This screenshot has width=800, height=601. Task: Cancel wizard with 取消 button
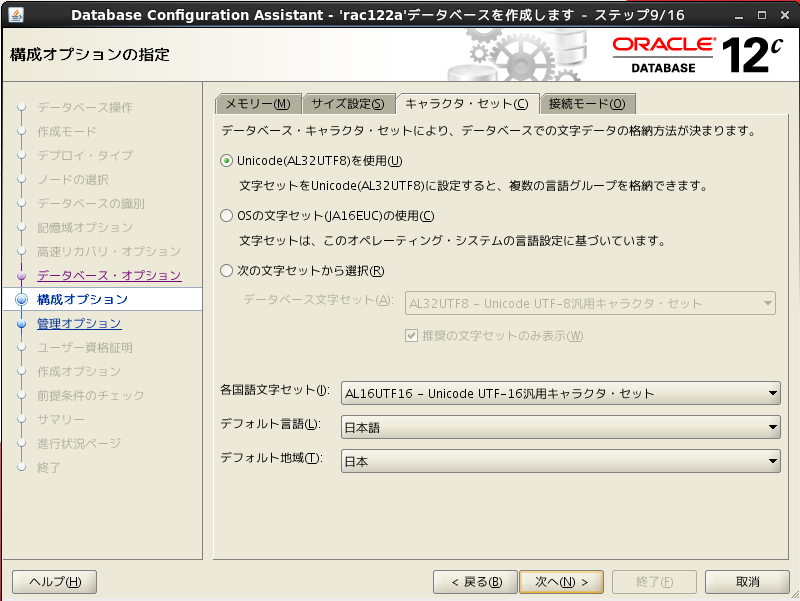pyautogui.click(x=747, y=582)
